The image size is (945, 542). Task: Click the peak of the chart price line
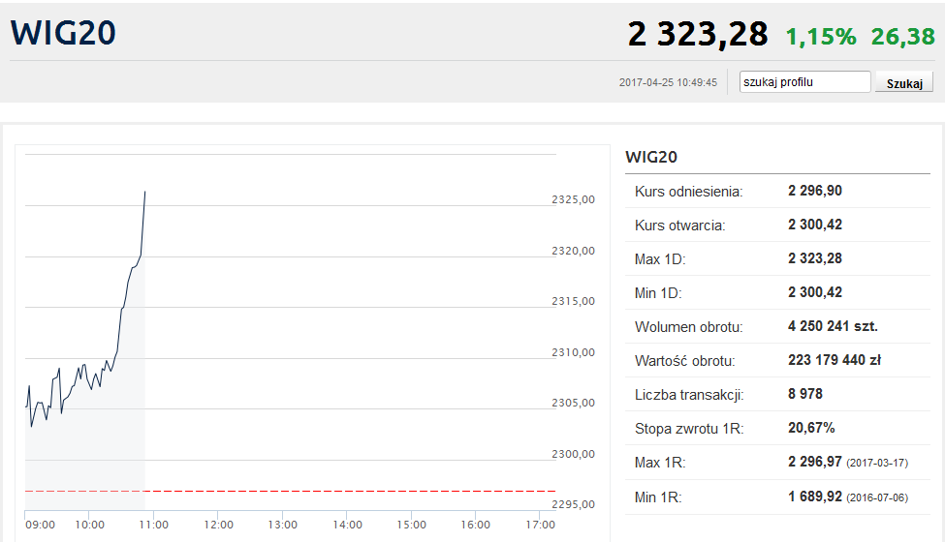click(x=145, y=192)
